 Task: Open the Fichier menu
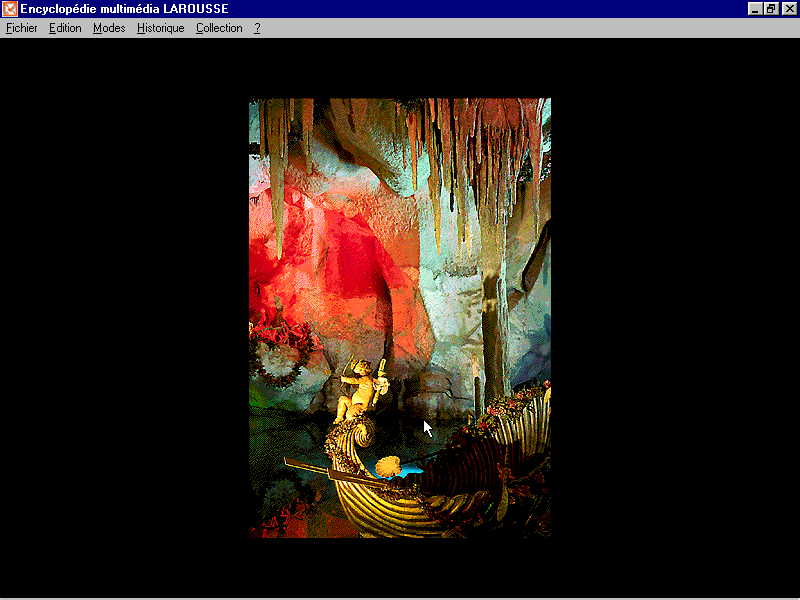coord(21,28)
